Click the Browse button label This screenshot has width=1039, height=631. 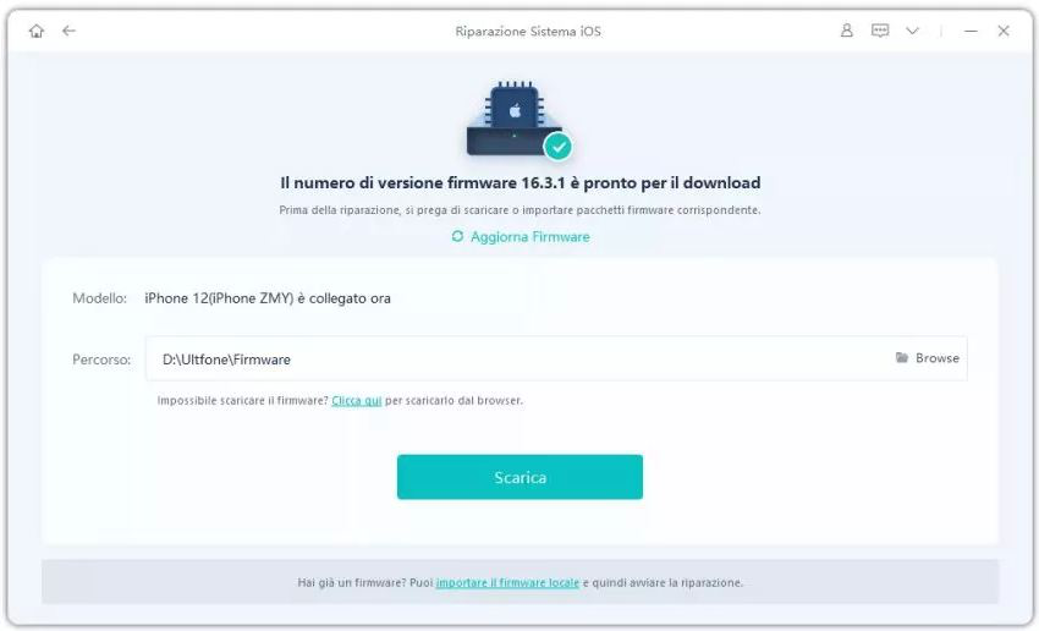click(x=937, y=358)
